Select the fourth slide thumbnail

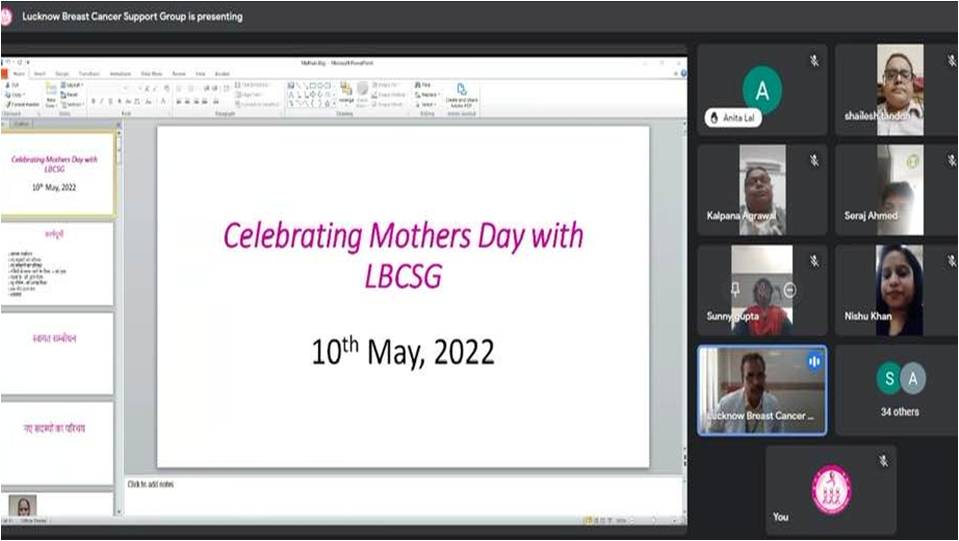click(x=56, y=443)
